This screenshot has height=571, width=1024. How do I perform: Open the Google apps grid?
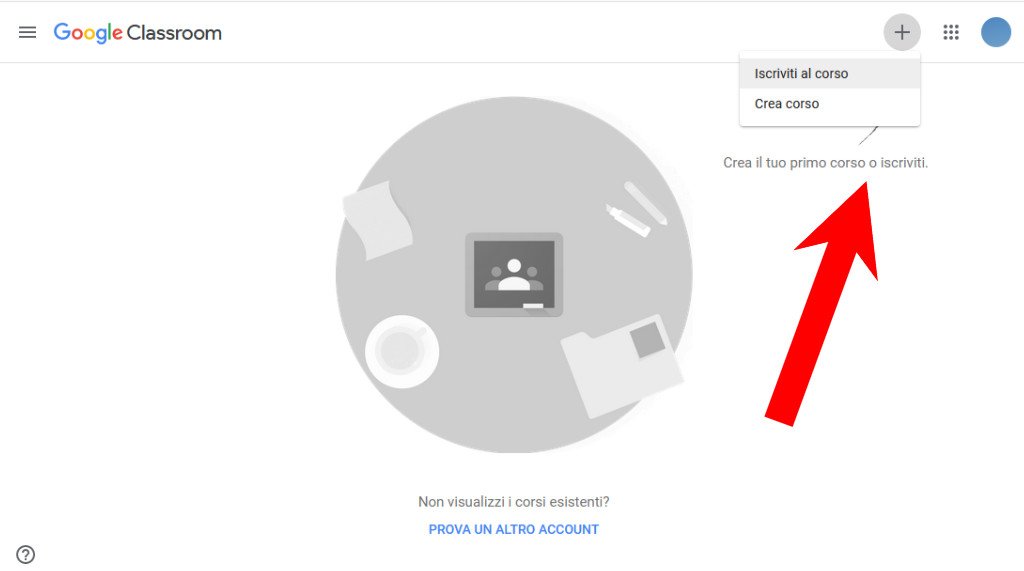951,32
